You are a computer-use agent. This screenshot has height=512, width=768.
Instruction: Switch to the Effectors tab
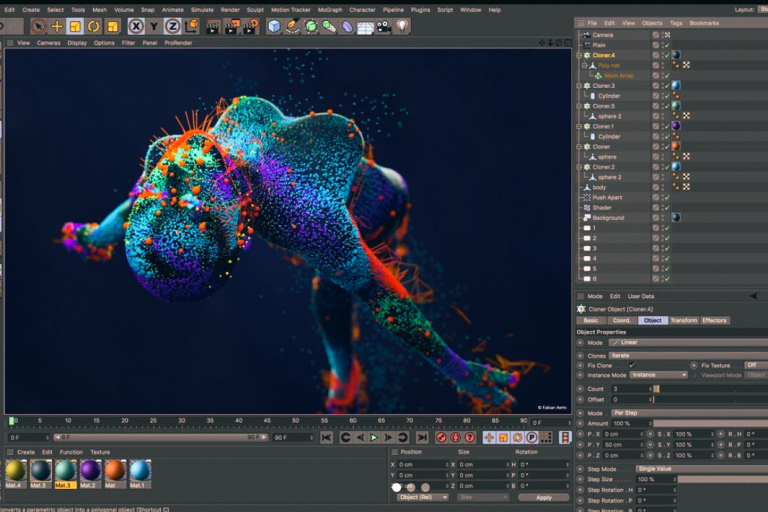coord(714,320)
